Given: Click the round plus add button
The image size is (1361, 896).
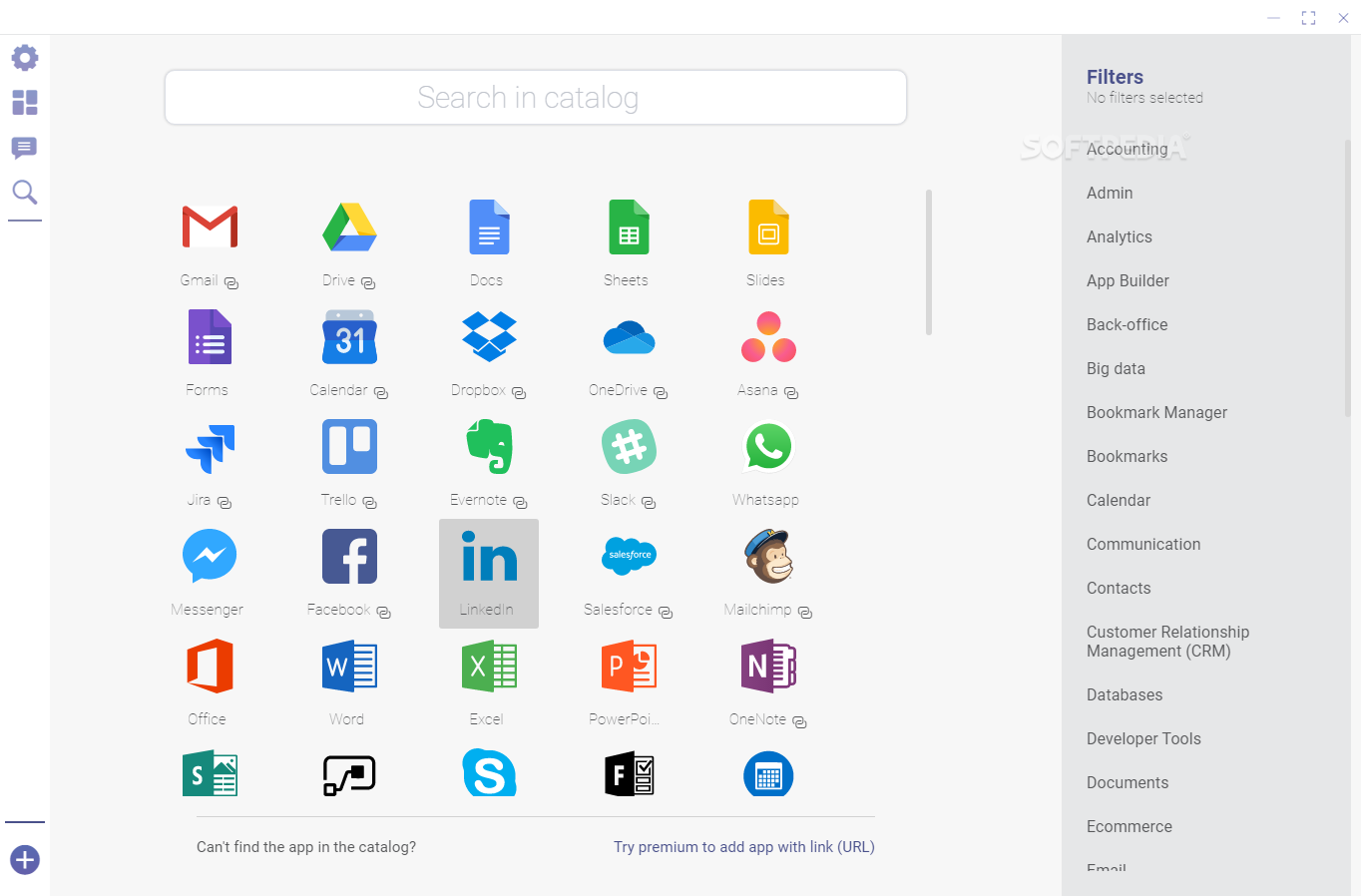Looking at the screenshot, I should coord(25,859).
